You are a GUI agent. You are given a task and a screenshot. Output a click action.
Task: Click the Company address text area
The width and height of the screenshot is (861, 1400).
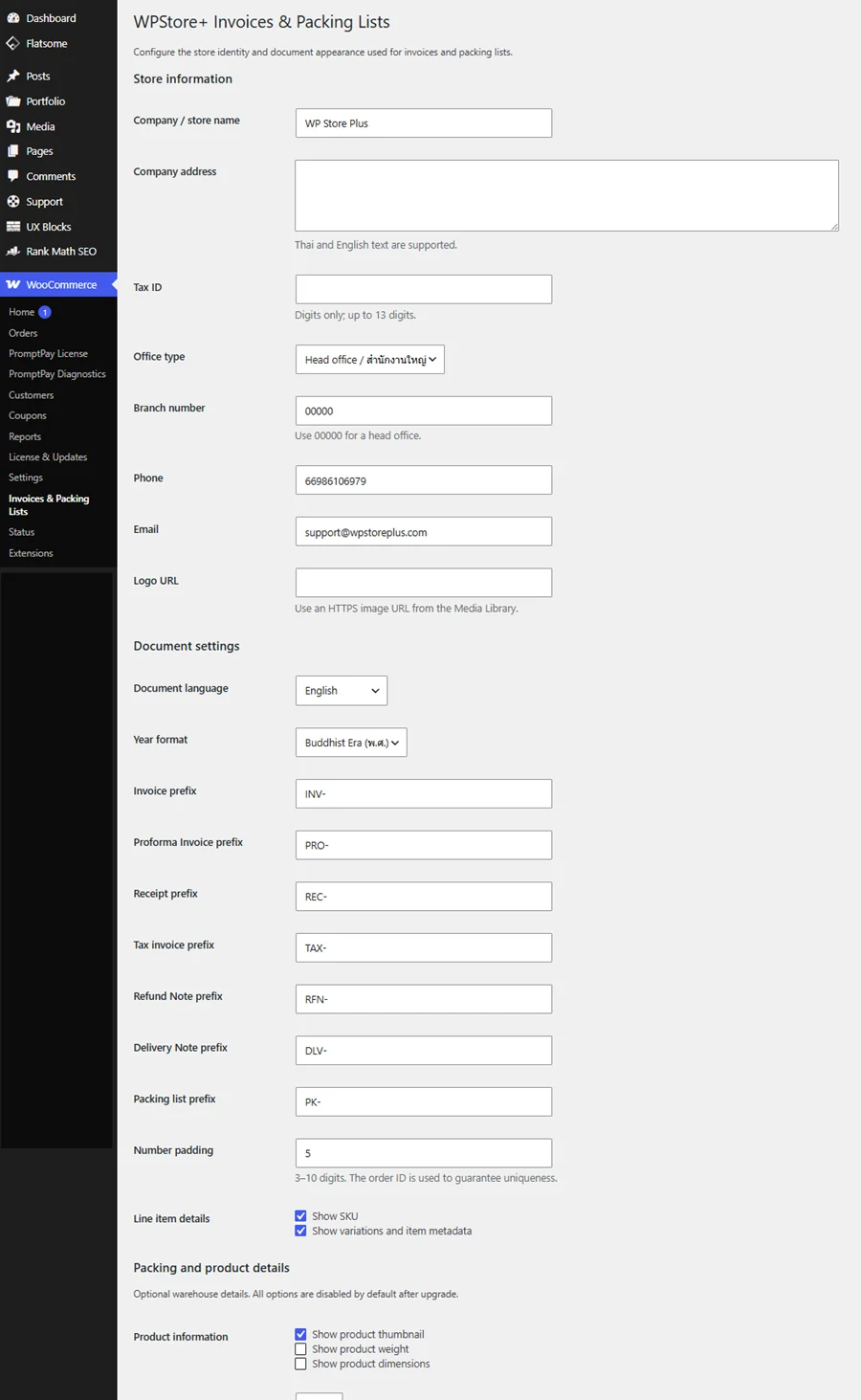click(566, 195)
